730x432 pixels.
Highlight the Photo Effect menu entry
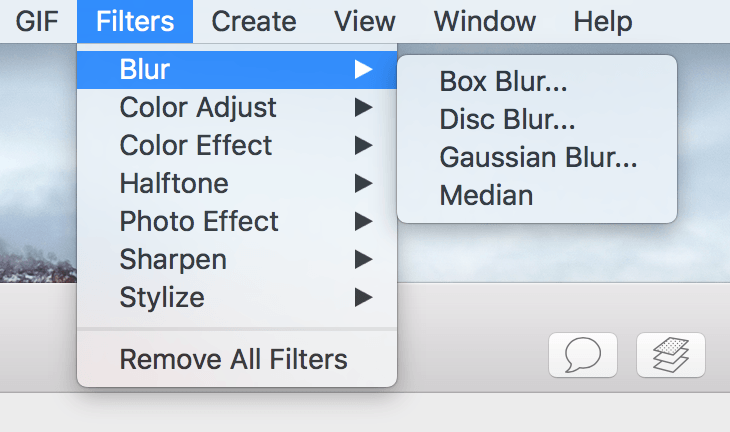237,222
